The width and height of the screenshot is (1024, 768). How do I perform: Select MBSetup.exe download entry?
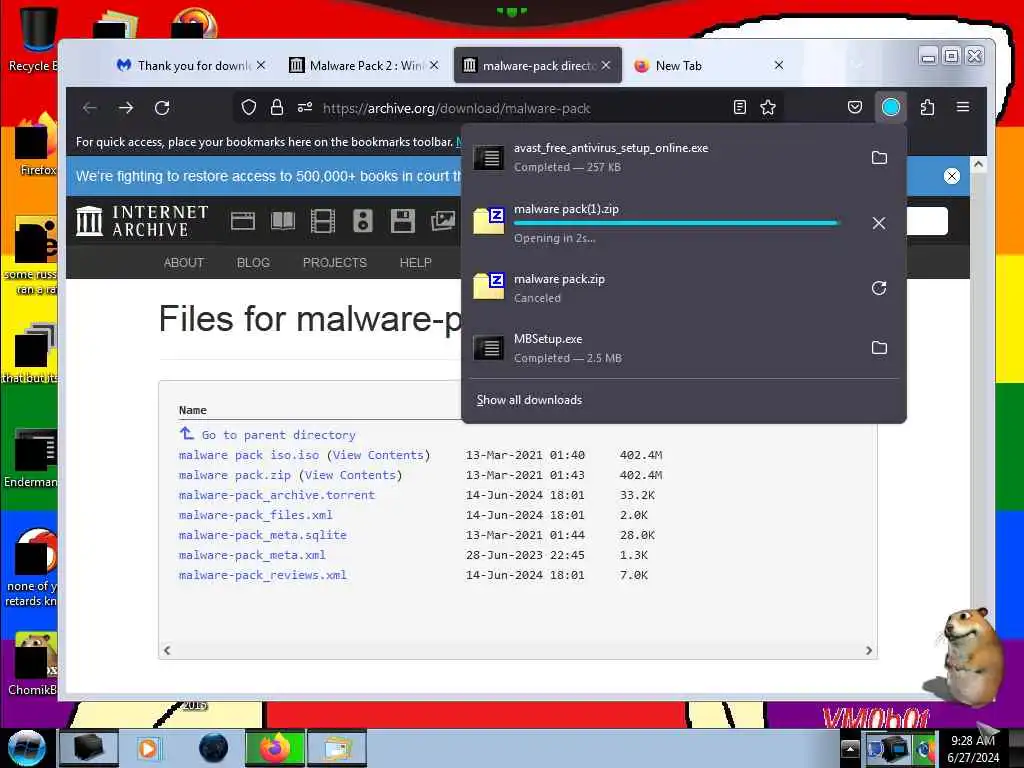(x=663, y=348)
